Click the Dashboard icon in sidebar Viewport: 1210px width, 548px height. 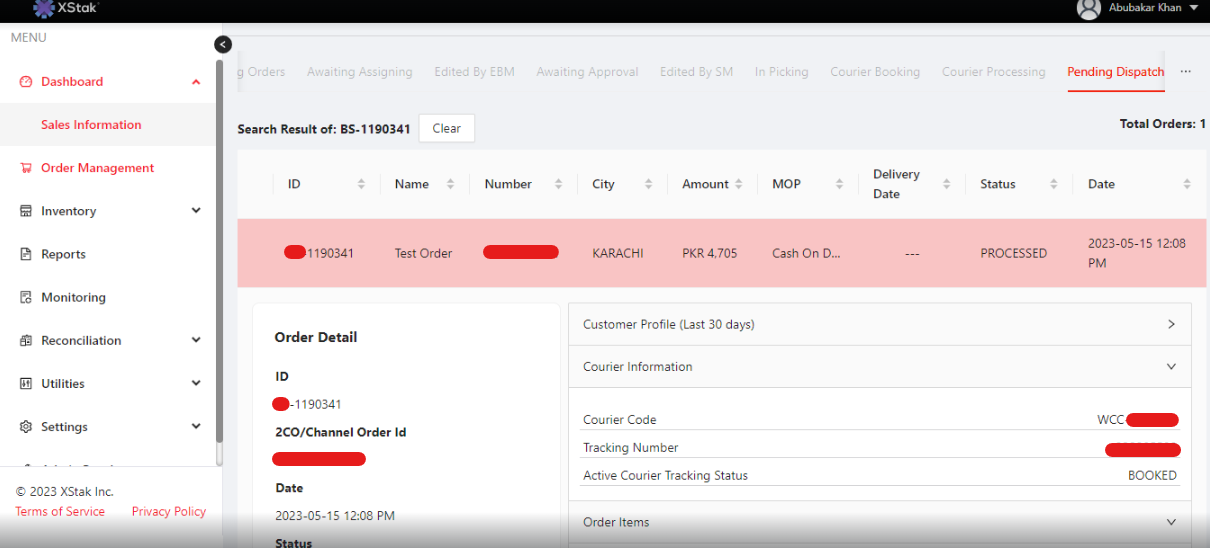click(26, 82)
